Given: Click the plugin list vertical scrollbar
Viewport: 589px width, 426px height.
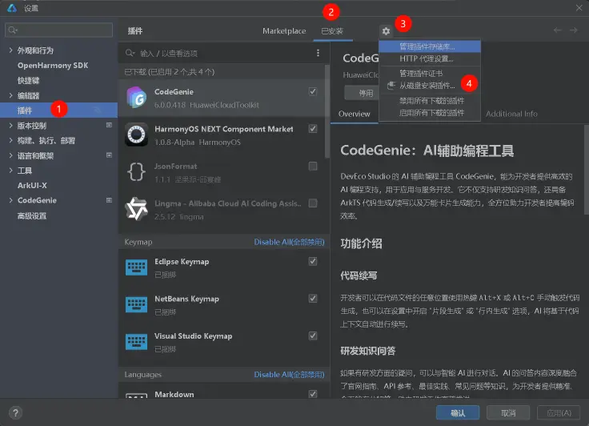Looking at the screenshot, I should click(327, 112).
